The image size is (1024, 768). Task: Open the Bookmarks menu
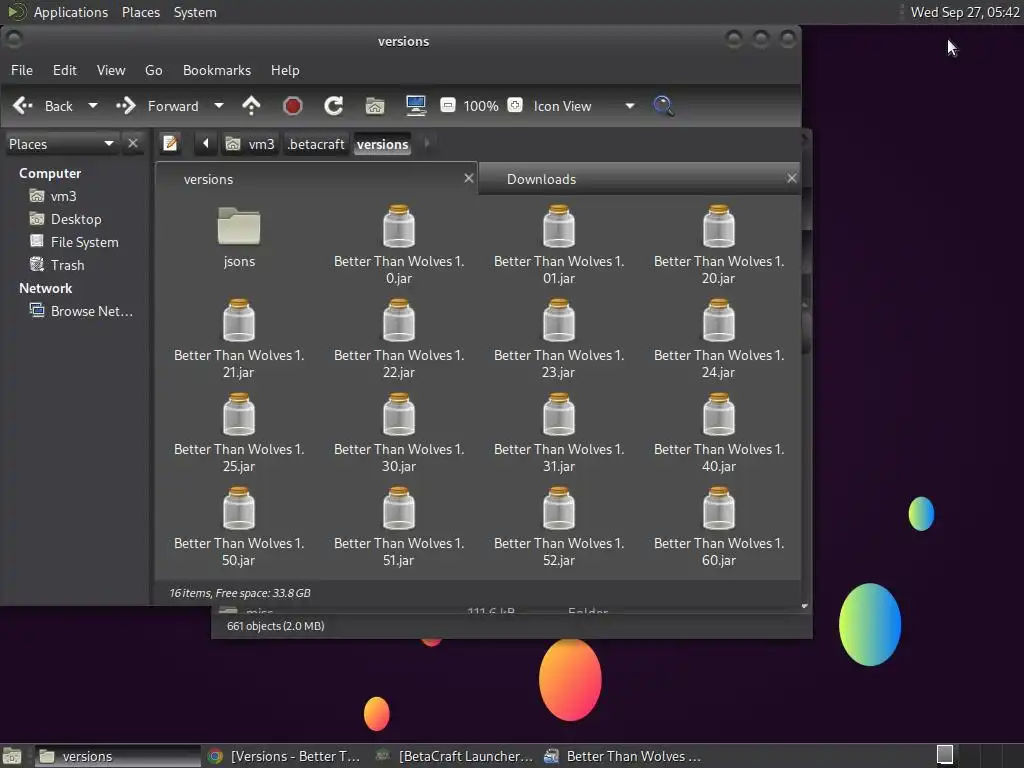point(217,70)
